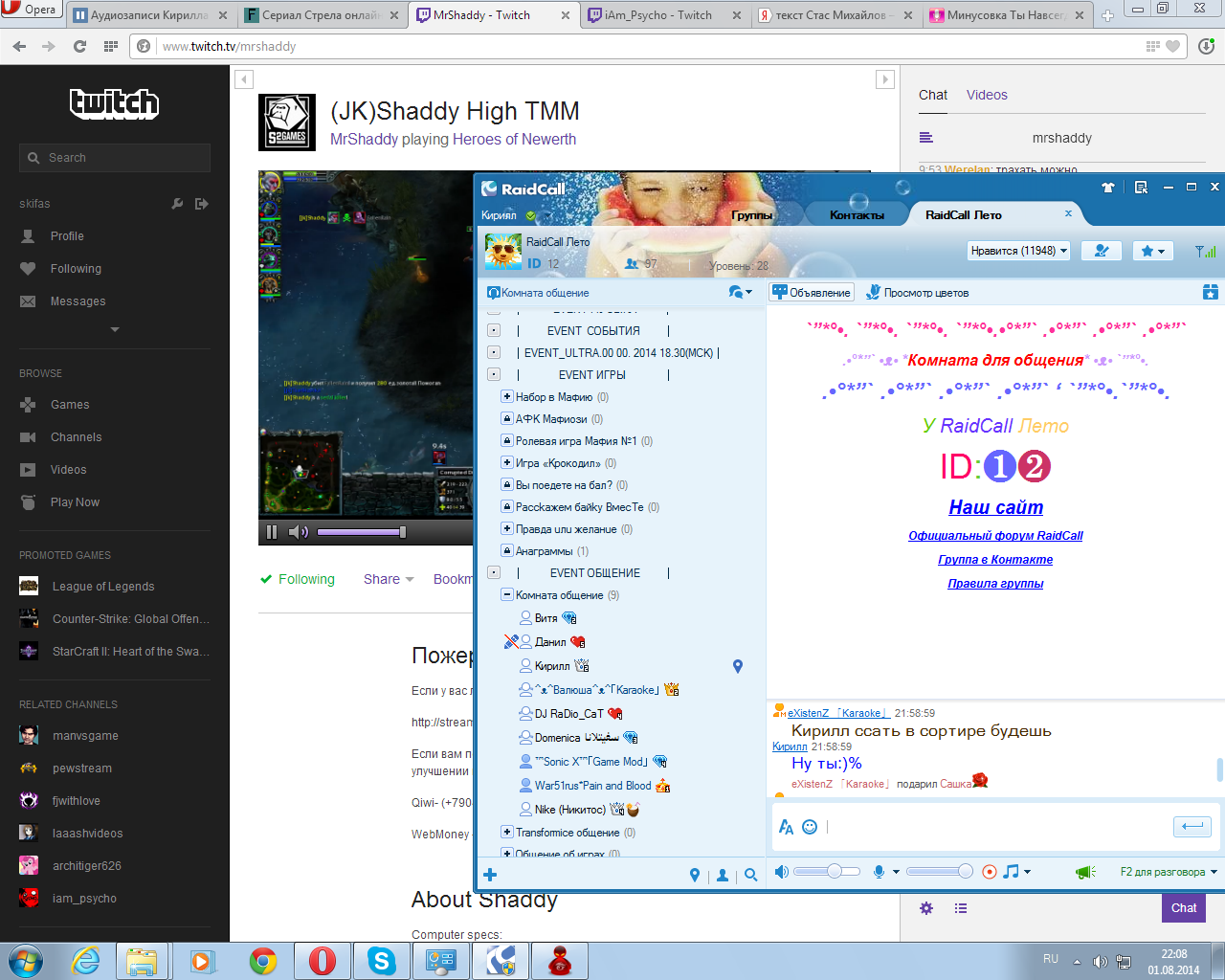Open microphone options dropdown arrow
The height and width of the screenshot is (980, 1225).
point(896,872)
